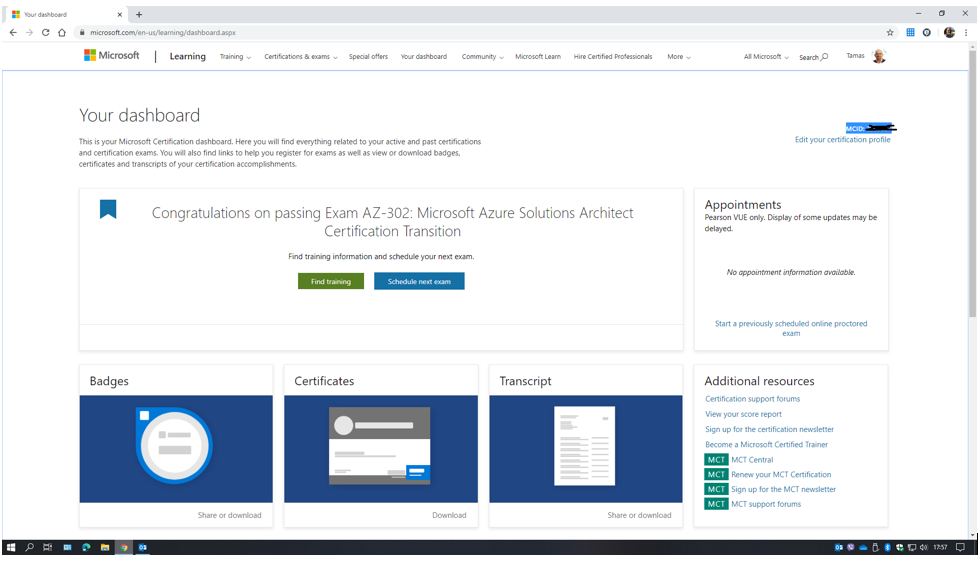Click the MCT badge beside MCT newsletter signup
The width and height of the screenshot is (980, 561).
pyautogui.click(x=716, y=489)
